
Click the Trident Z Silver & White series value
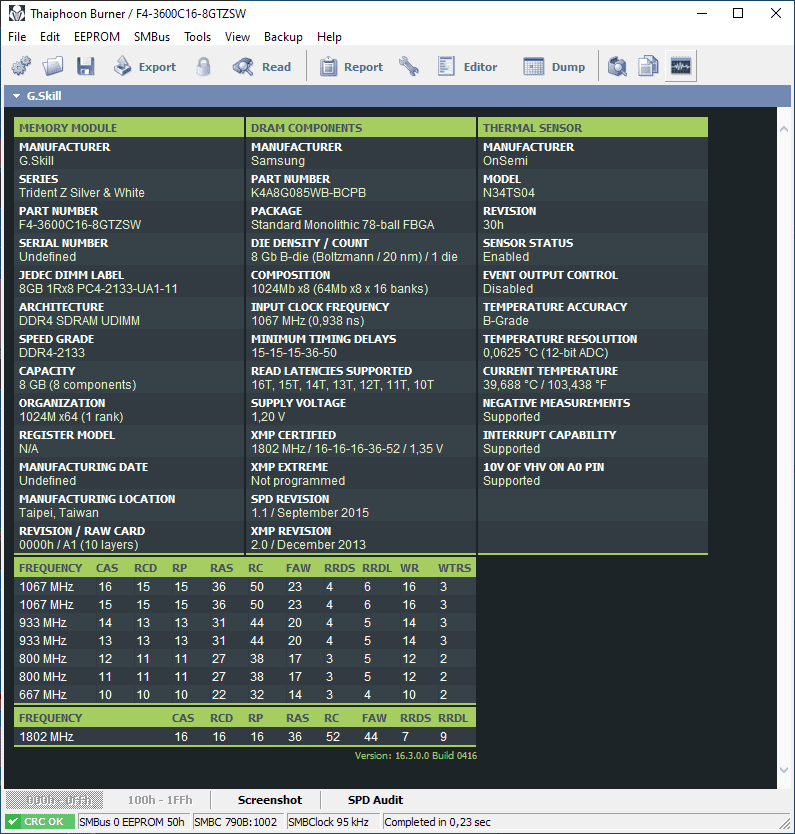point(82,193)
